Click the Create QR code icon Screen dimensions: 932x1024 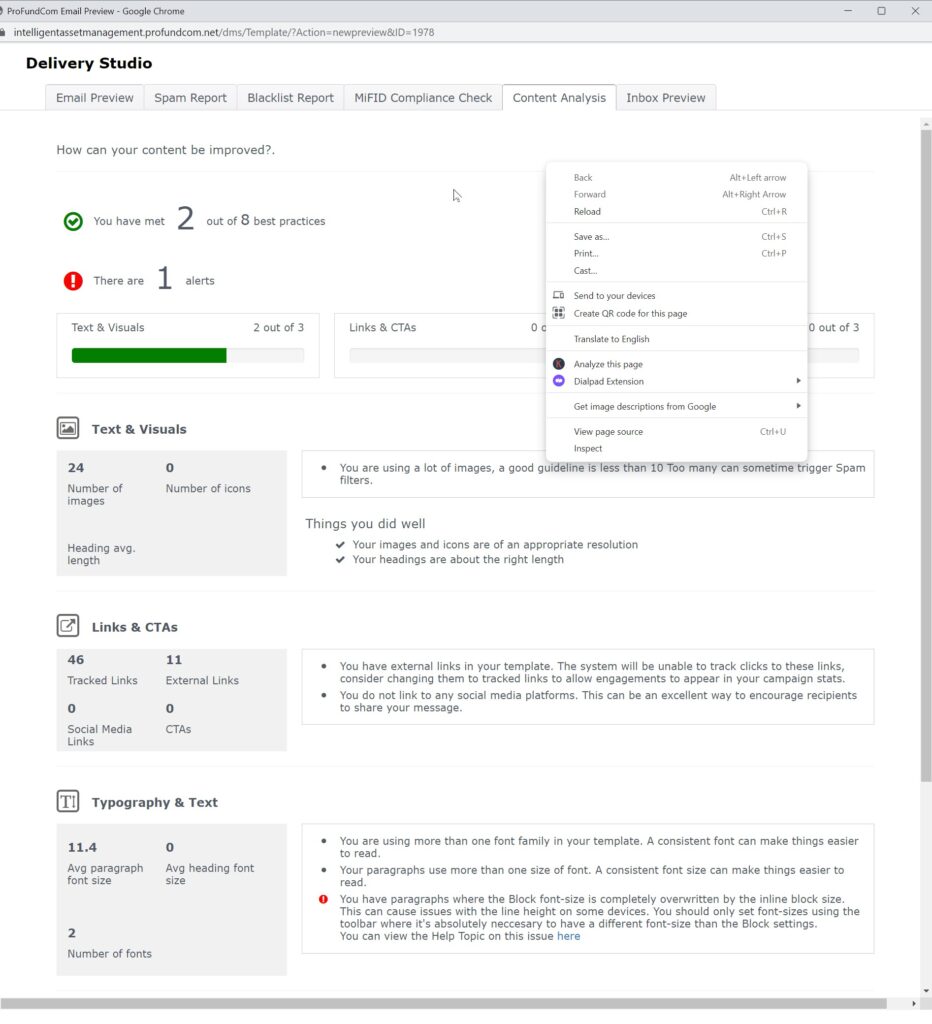tap(559, 313)
